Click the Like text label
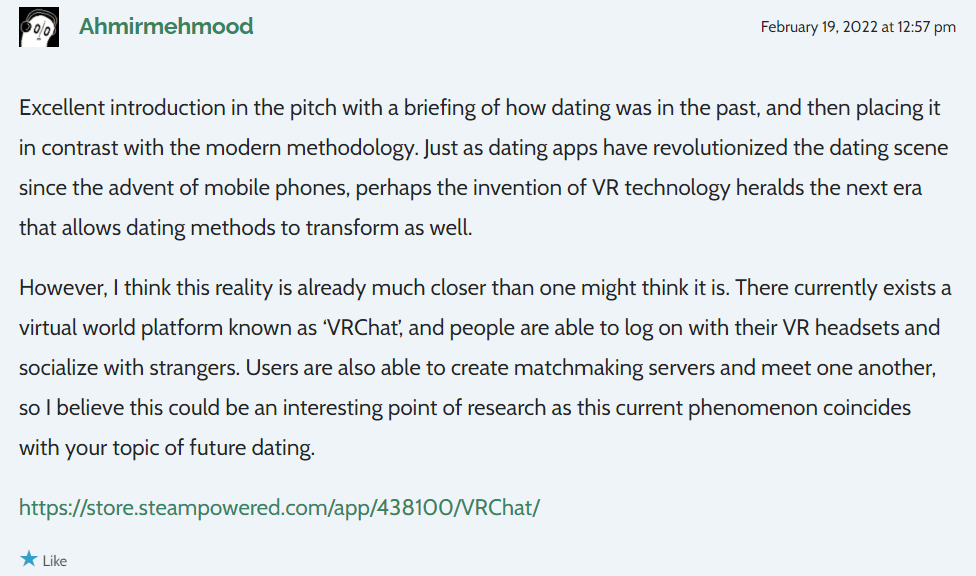 [x=55, y=561]
